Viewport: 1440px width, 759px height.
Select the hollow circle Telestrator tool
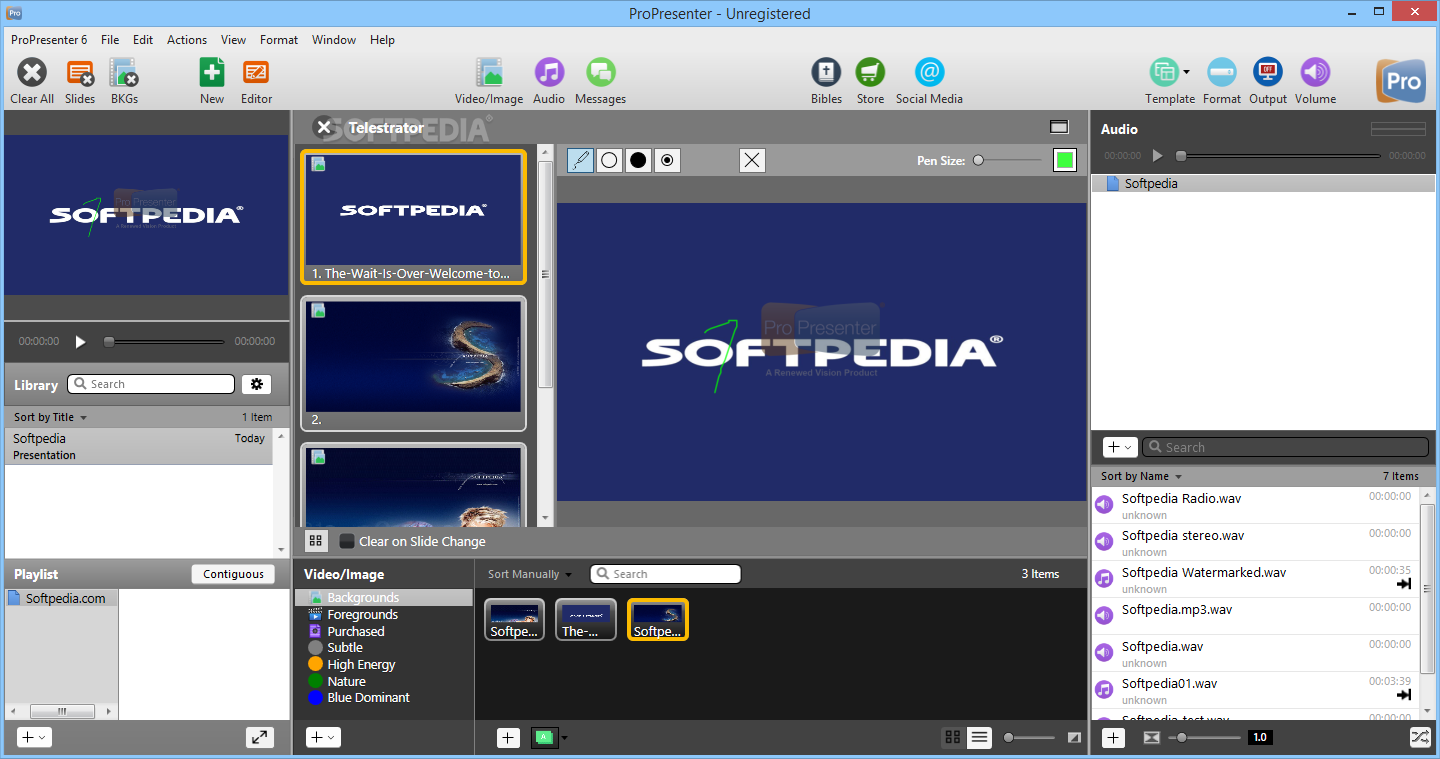point(609,160)
